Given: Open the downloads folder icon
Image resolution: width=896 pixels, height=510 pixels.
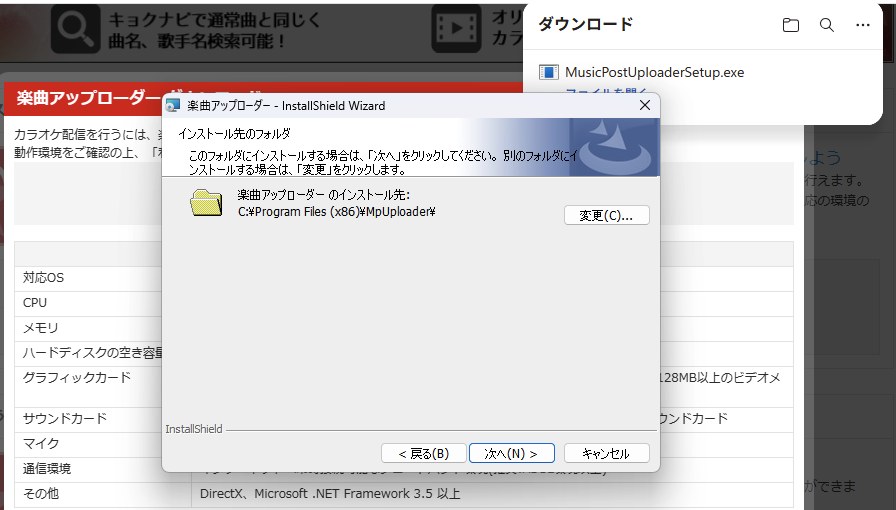Looking at the screenshot, I should [x=791, y=25].
